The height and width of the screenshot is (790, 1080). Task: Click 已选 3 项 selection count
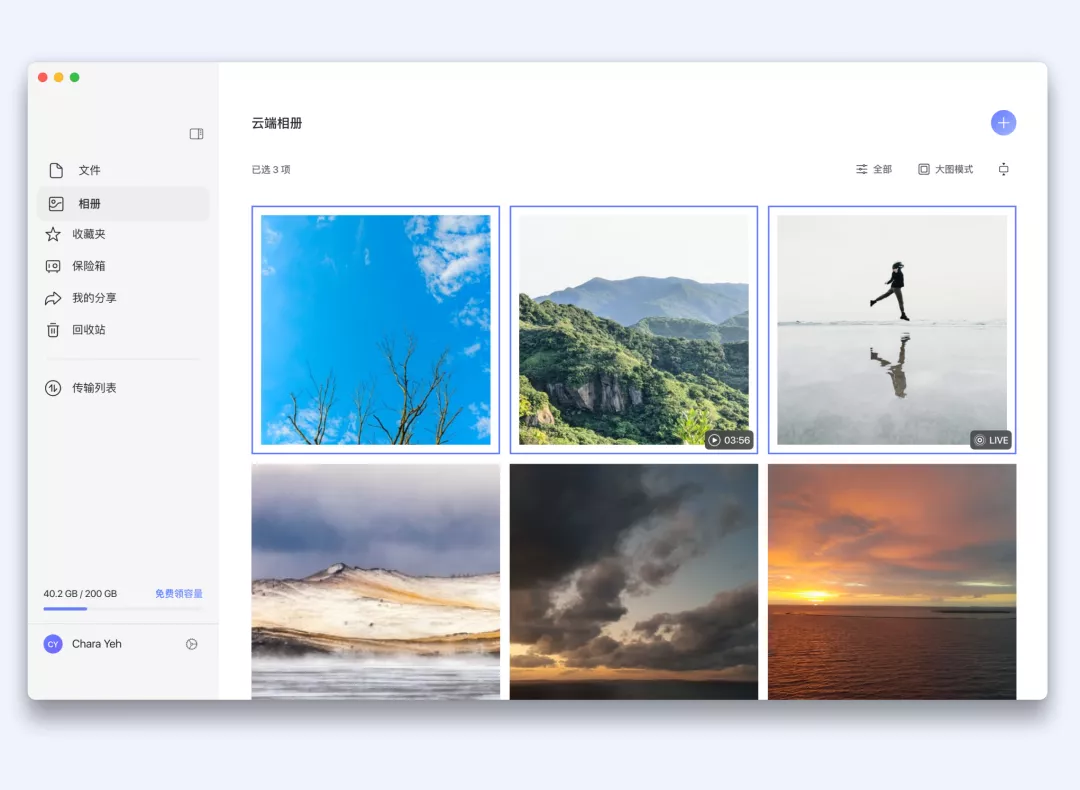pos(271,169)
